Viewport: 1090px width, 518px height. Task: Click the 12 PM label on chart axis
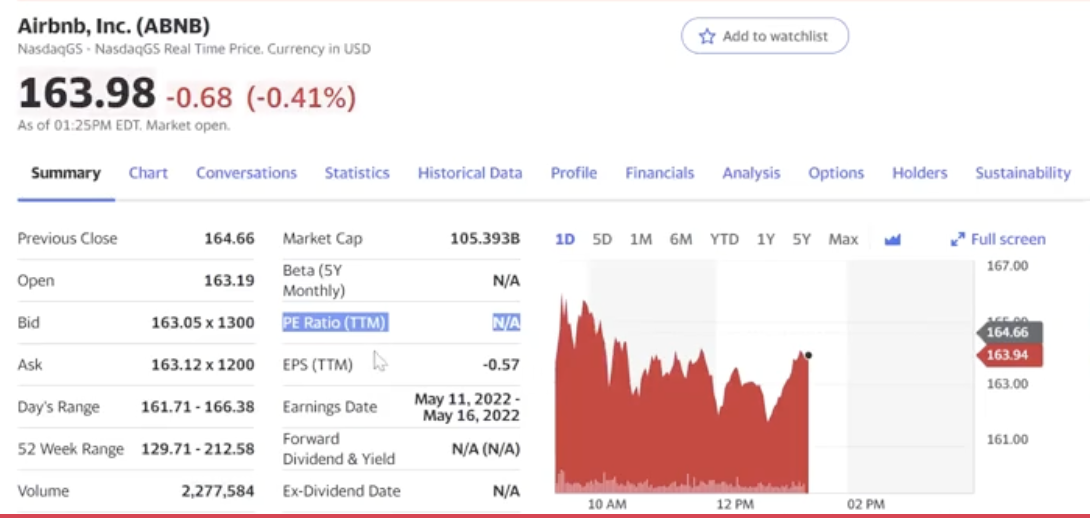[735, 504]
